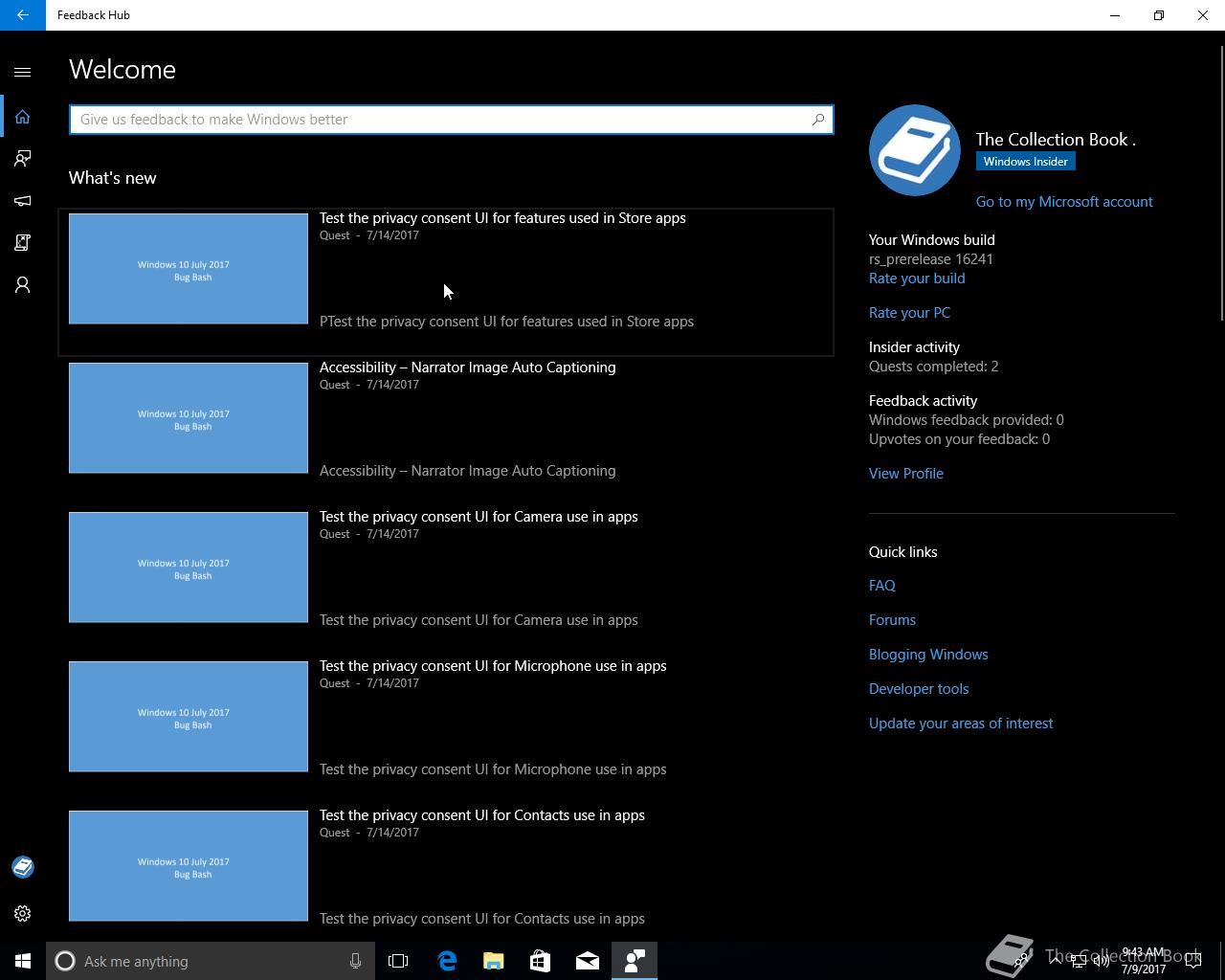Screen dimensions: 1225x980
Task: Click 'Windows feedback provided: 0' text
Action: [x=966, y=420]
